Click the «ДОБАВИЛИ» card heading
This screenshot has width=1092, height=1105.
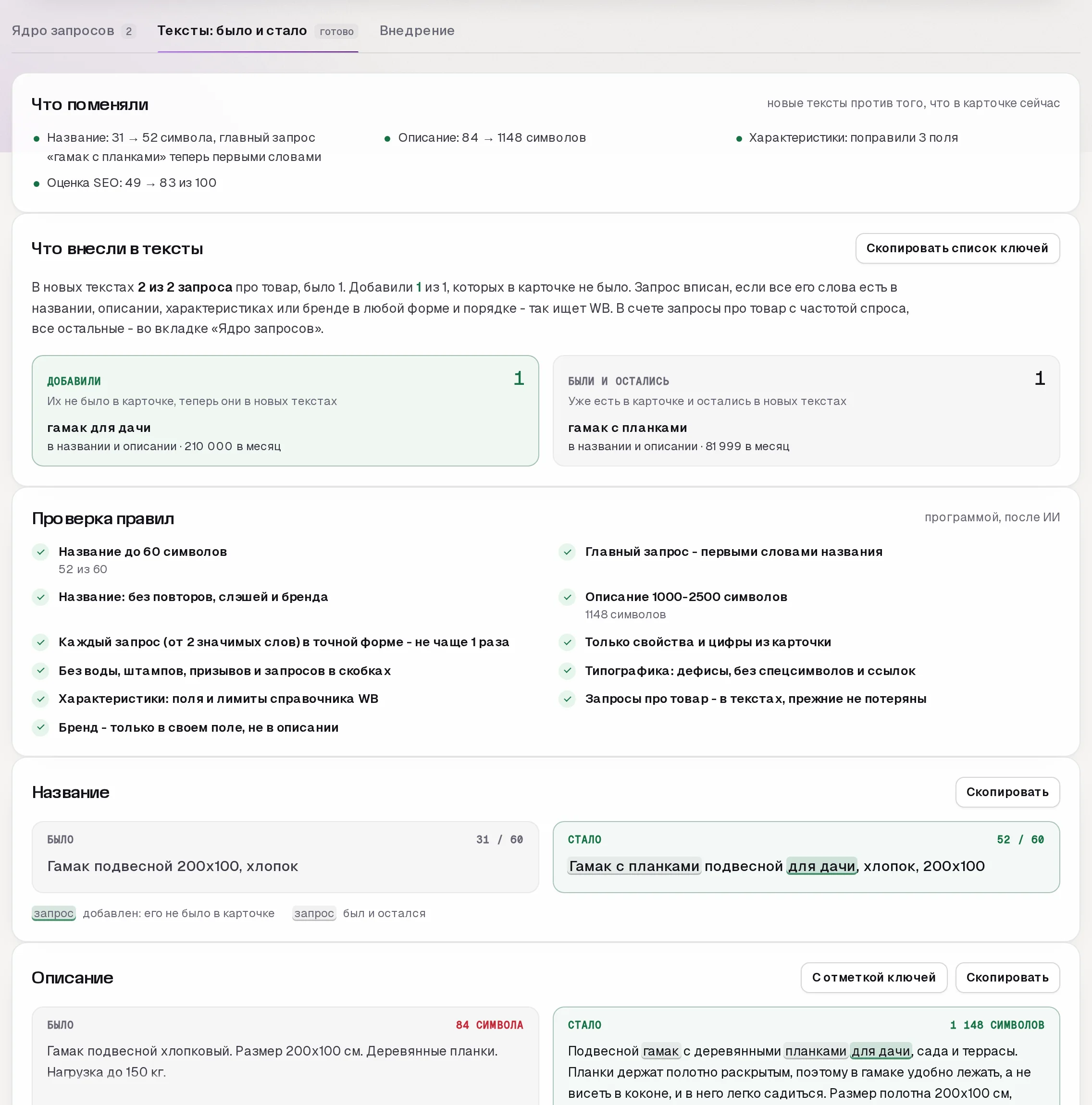click(74, 381)
